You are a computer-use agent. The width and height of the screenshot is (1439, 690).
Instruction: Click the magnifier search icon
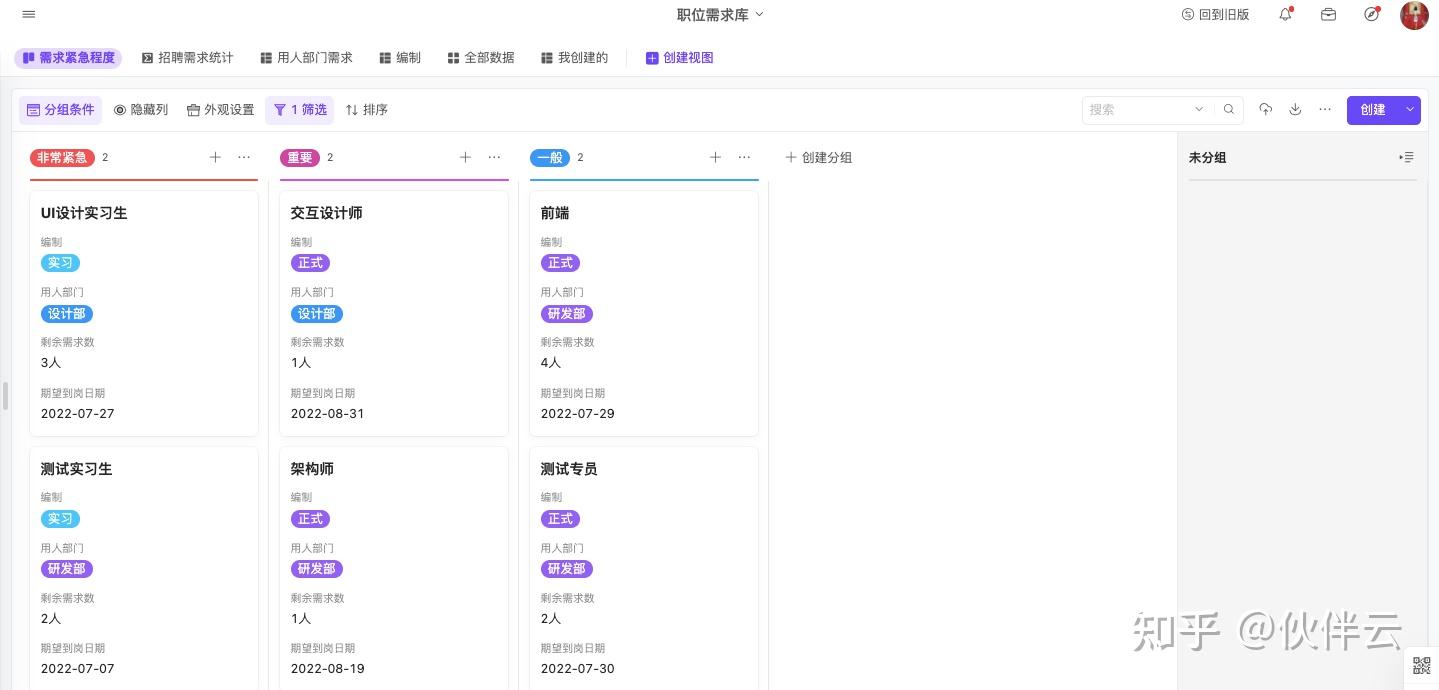tap(1229, 110)
